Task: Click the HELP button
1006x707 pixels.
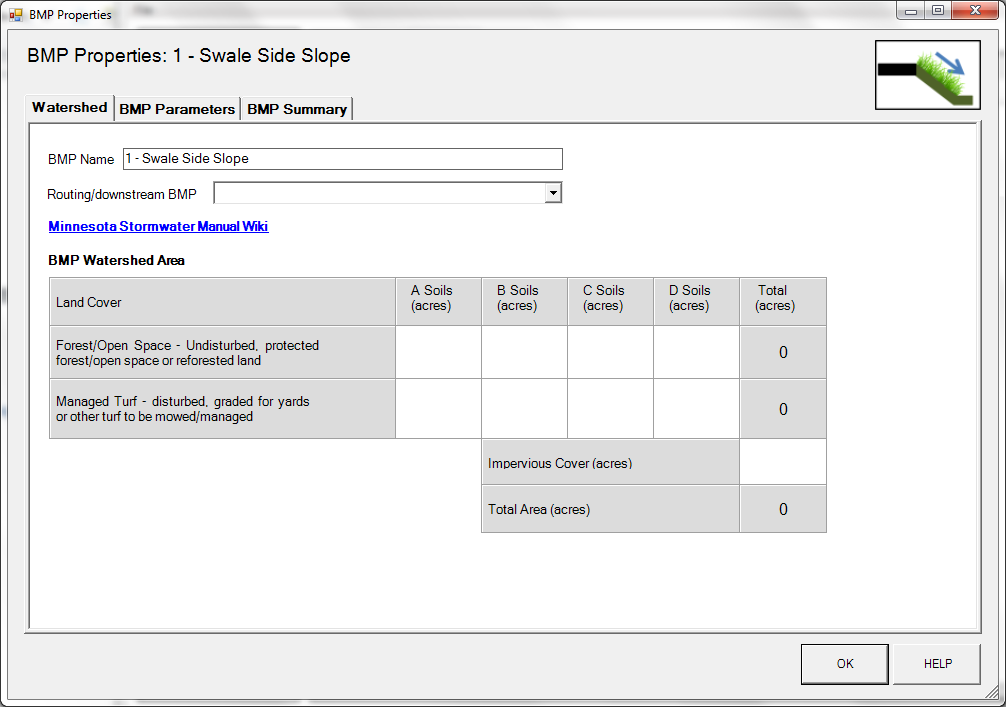Action: 937,664
